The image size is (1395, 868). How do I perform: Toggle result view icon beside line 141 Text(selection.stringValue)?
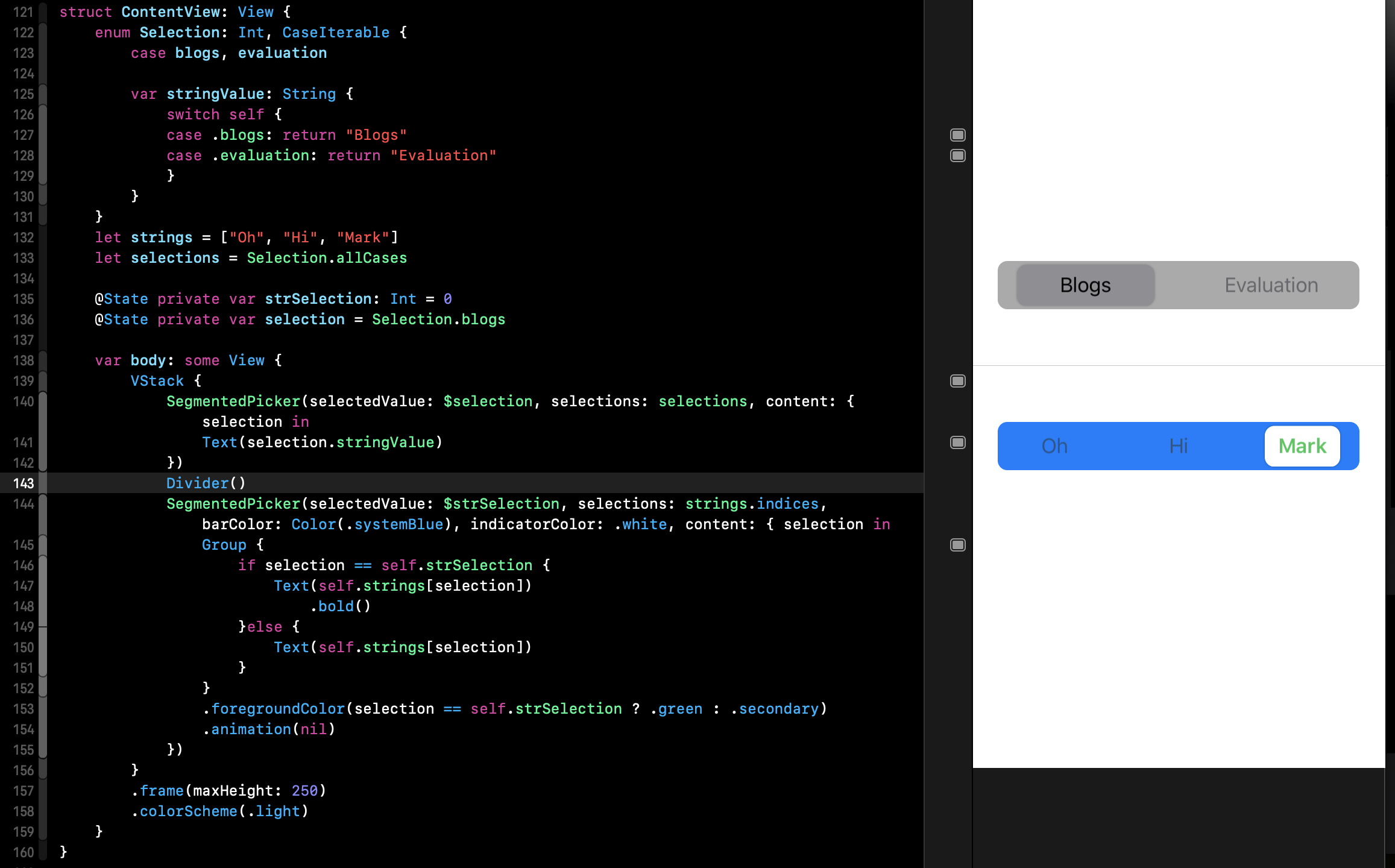point(957,442)
